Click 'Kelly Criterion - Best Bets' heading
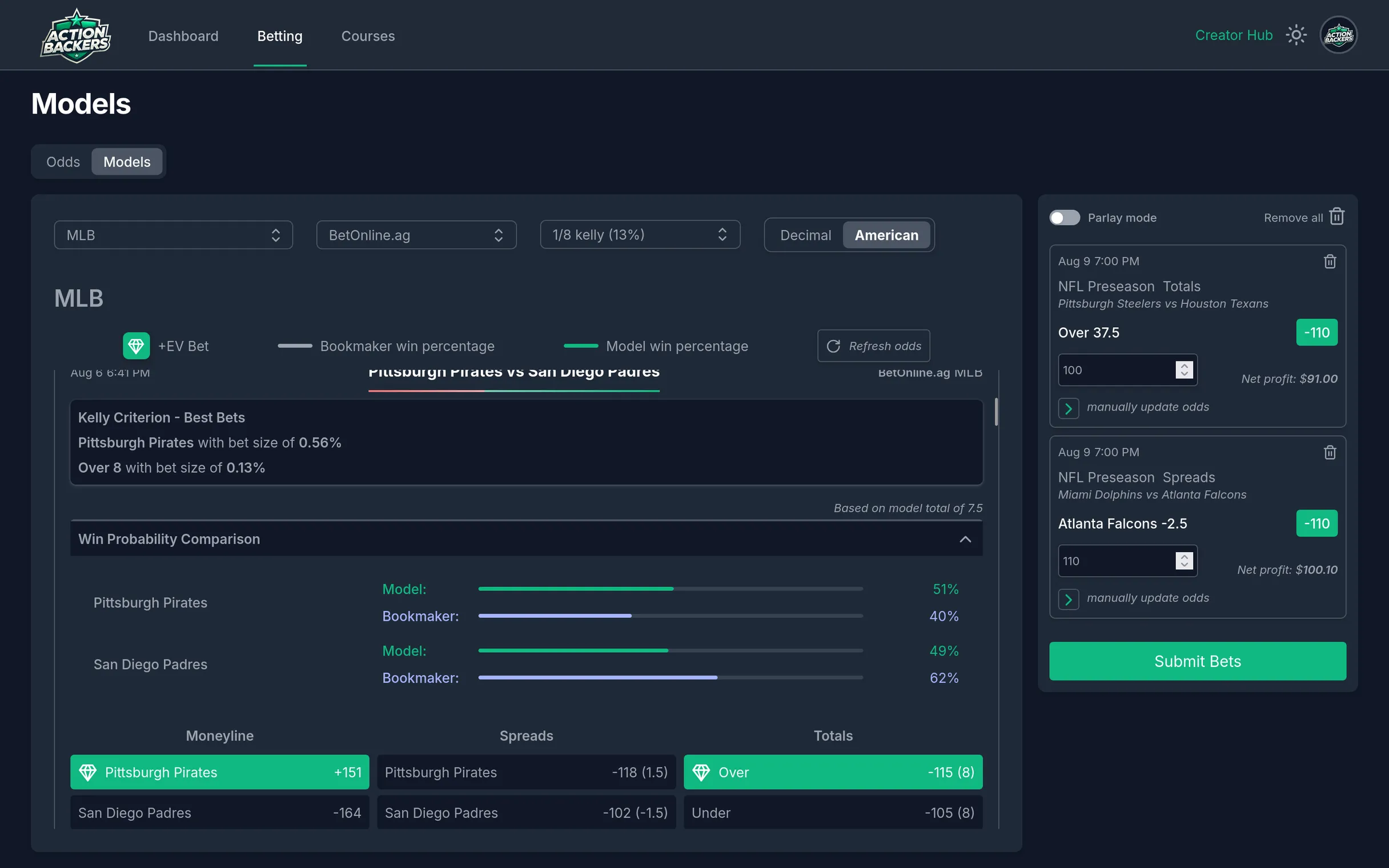This screenshot has width=1389, height=868. coord(161,417)
